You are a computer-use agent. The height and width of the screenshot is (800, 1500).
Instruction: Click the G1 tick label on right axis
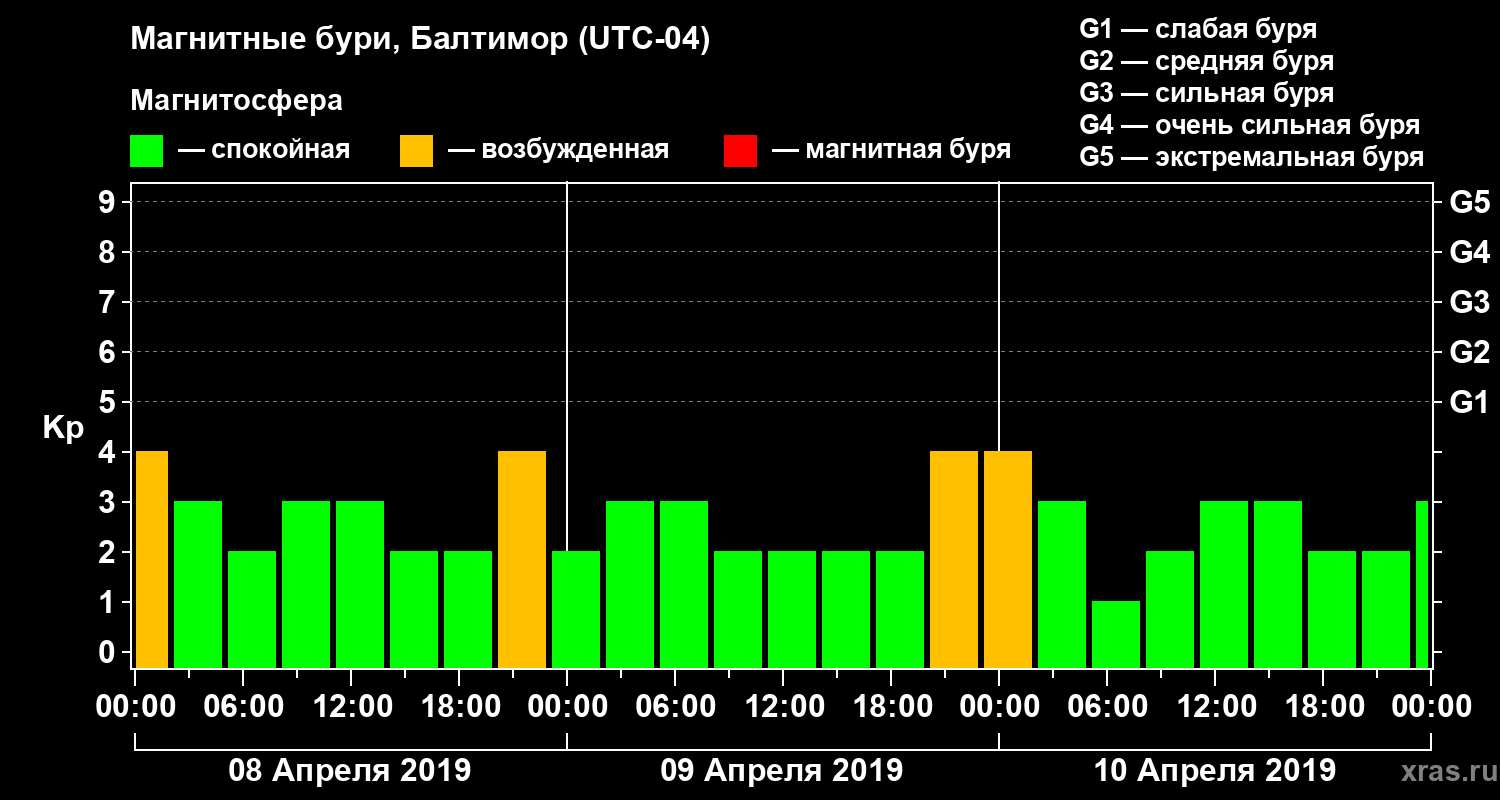pyautogui.click(x=1470, y=403)
